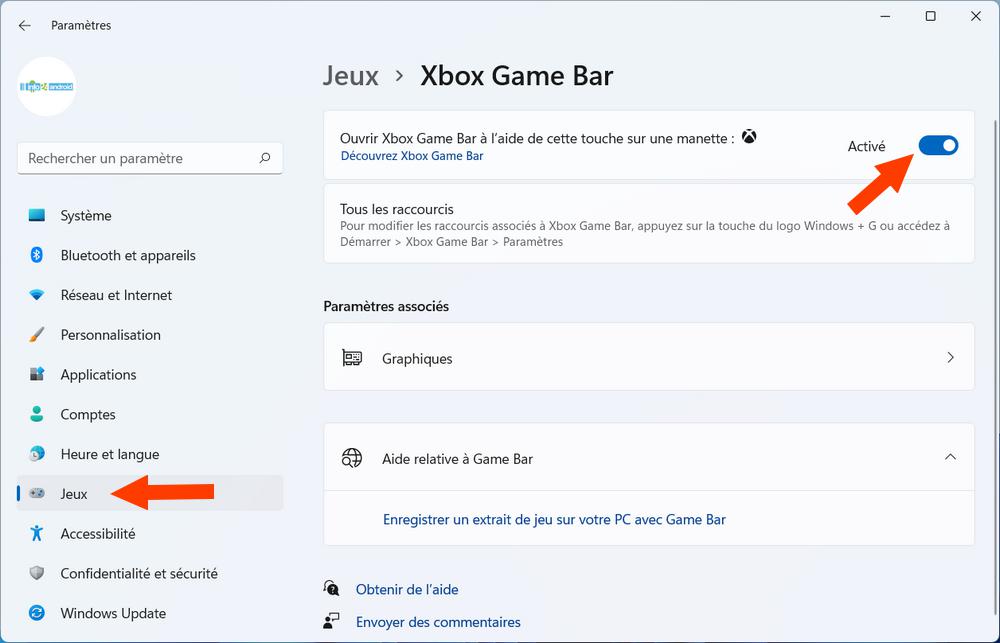The width and height of the screenshot is (1000, 643).
Task: Collapse Aide relative à Game Bar
Action: coord(649,457)
